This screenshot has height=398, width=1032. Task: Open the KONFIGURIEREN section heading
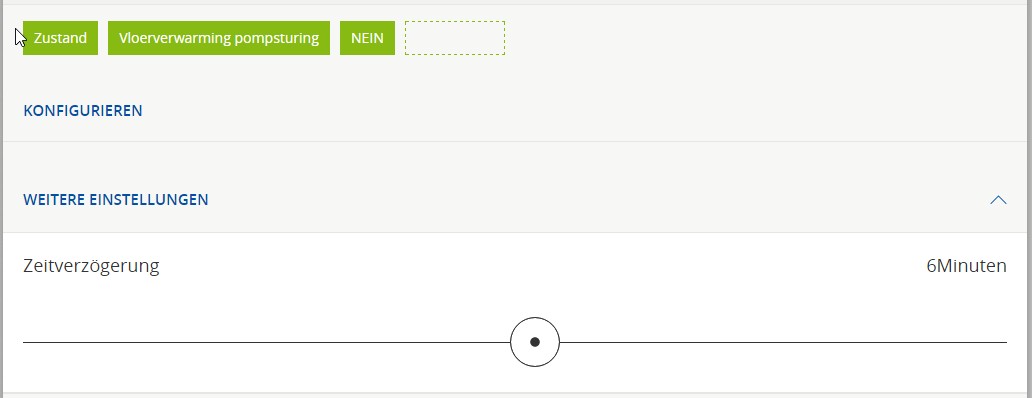pyautogui.click(x=83, y=111)
